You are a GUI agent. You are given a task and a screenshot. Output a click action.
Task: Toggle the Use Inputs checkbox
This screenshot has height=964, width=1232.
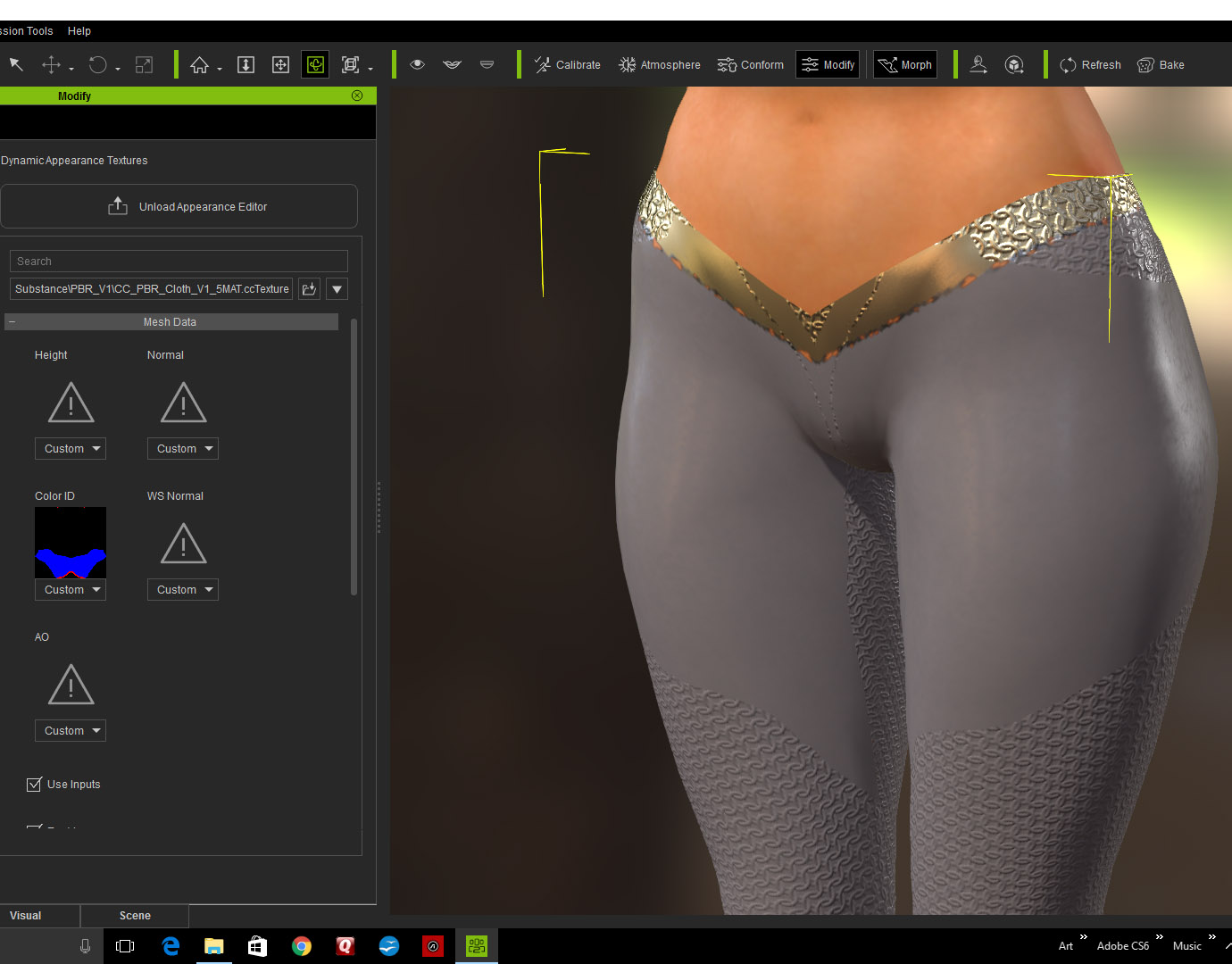tap(34, 785)
